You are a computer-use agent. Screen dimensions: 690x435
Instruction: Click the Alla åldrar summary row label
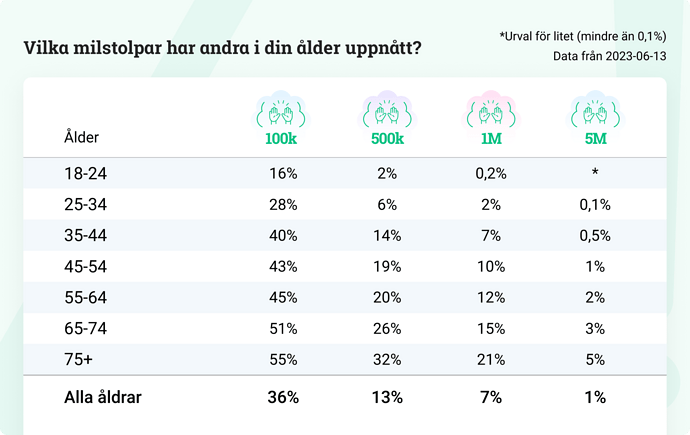102,397
